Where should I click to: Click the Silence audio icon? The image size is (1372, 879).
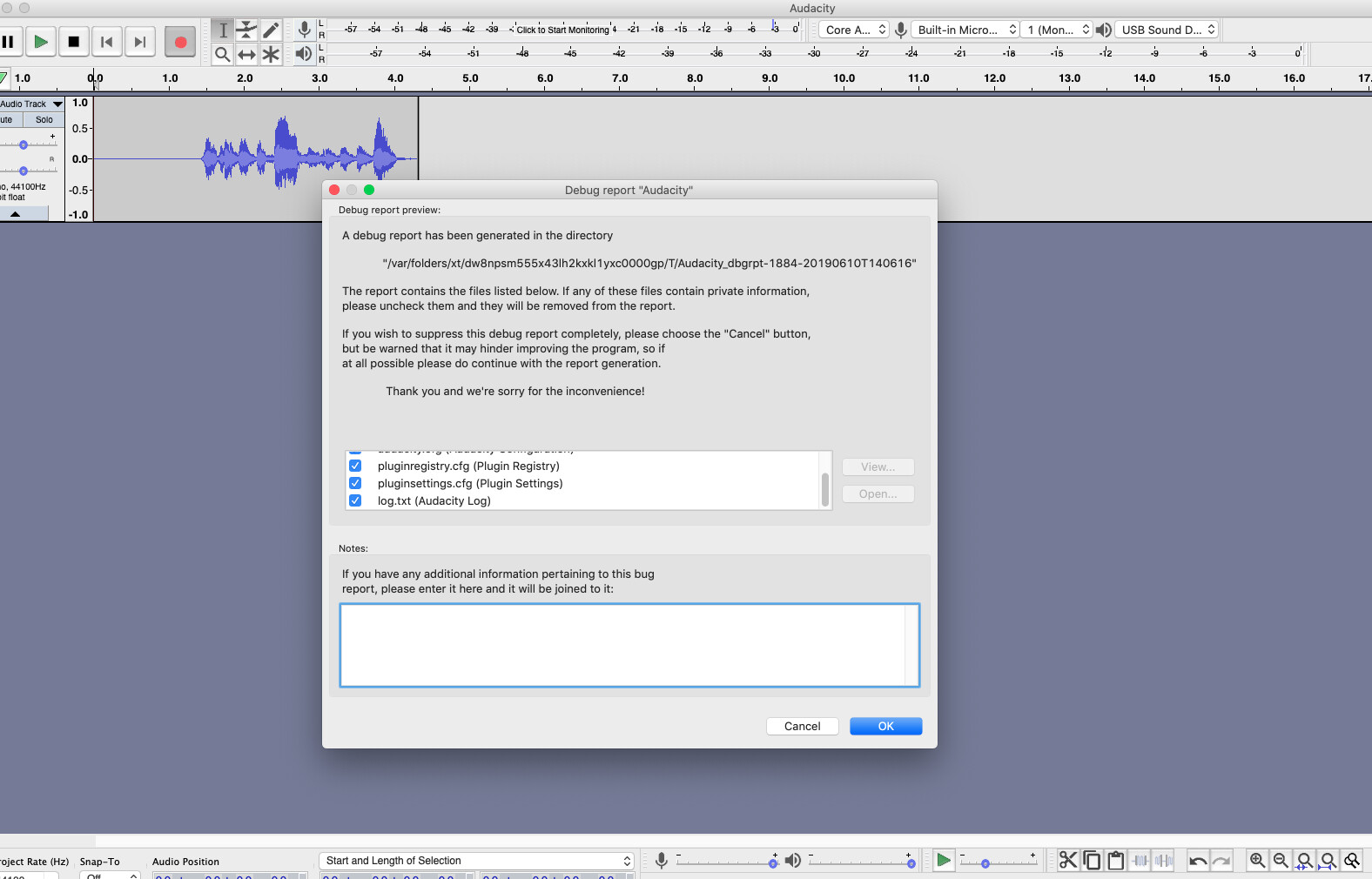(1163, 861)
